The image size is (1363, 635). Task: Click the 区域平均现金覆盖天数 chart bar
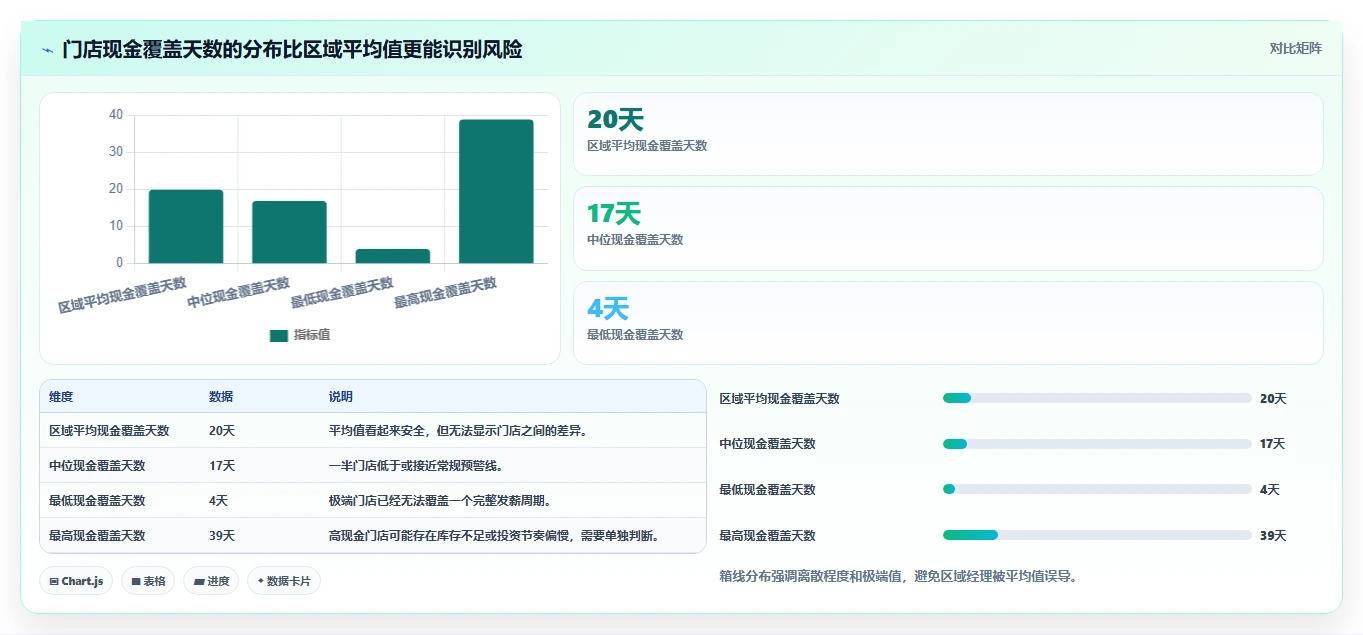point(186,227)
